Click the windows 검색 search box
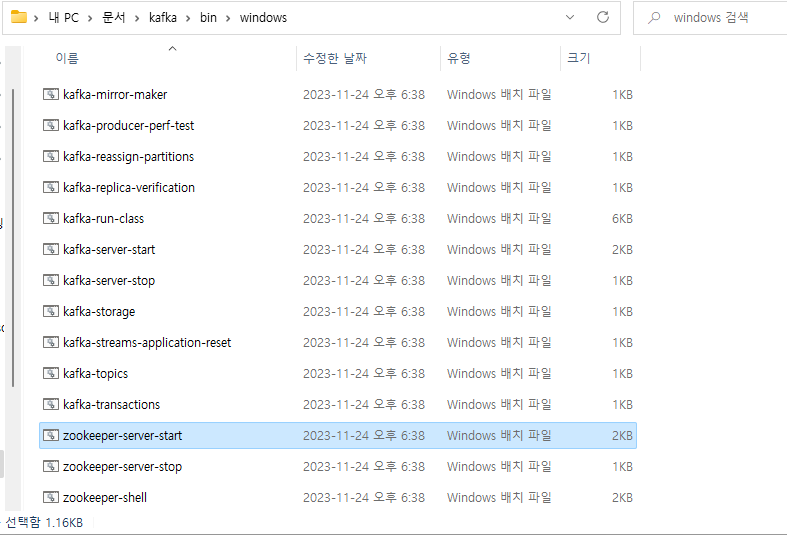 pyautogui.click(x=710, y=18)
